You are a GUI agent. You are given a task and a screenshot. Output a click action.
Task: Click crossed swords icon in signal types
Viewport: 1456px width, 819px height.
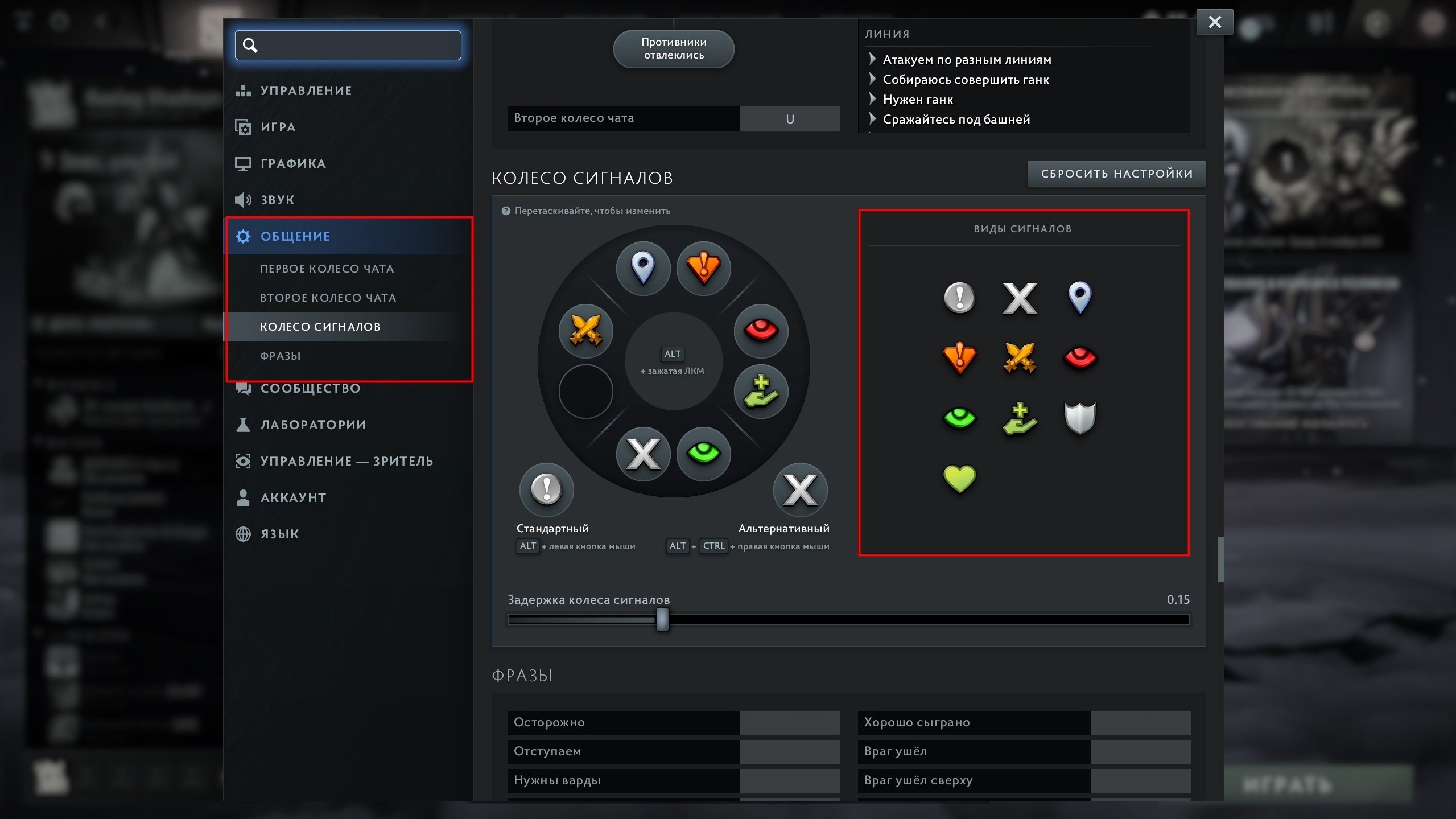1020,358
